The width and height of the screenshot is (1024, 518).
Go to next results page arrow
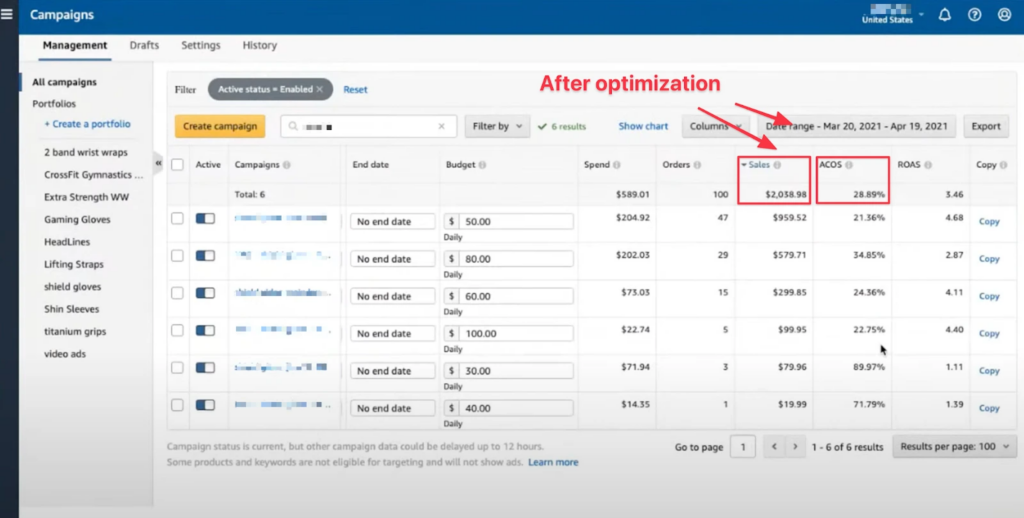795,447
